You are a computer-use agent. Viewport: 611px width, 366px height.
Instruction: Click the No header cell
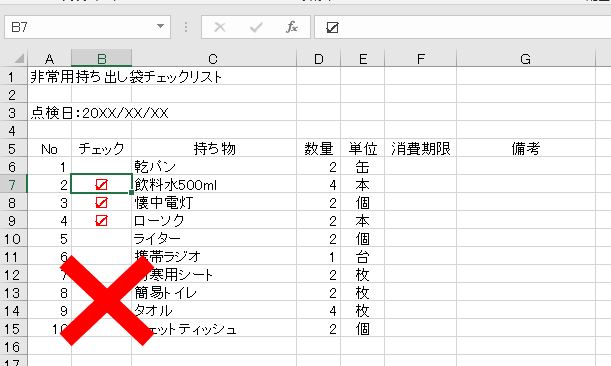(x=49, y=149)
